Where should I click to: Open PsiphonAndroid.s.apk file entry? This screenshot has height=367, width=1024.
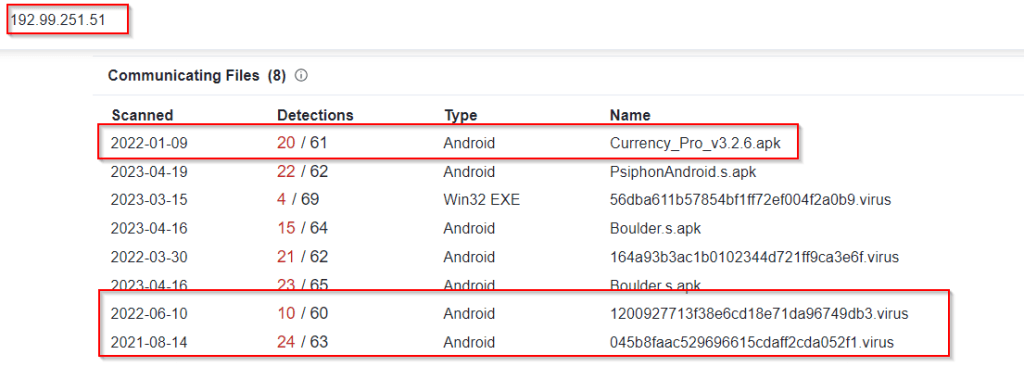coord(683,172)
